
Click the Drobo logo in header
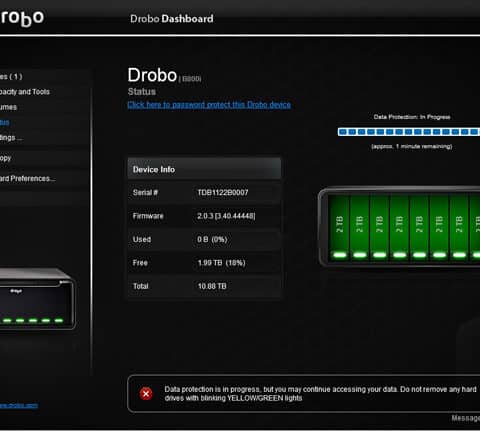click(x=22, y=17)
